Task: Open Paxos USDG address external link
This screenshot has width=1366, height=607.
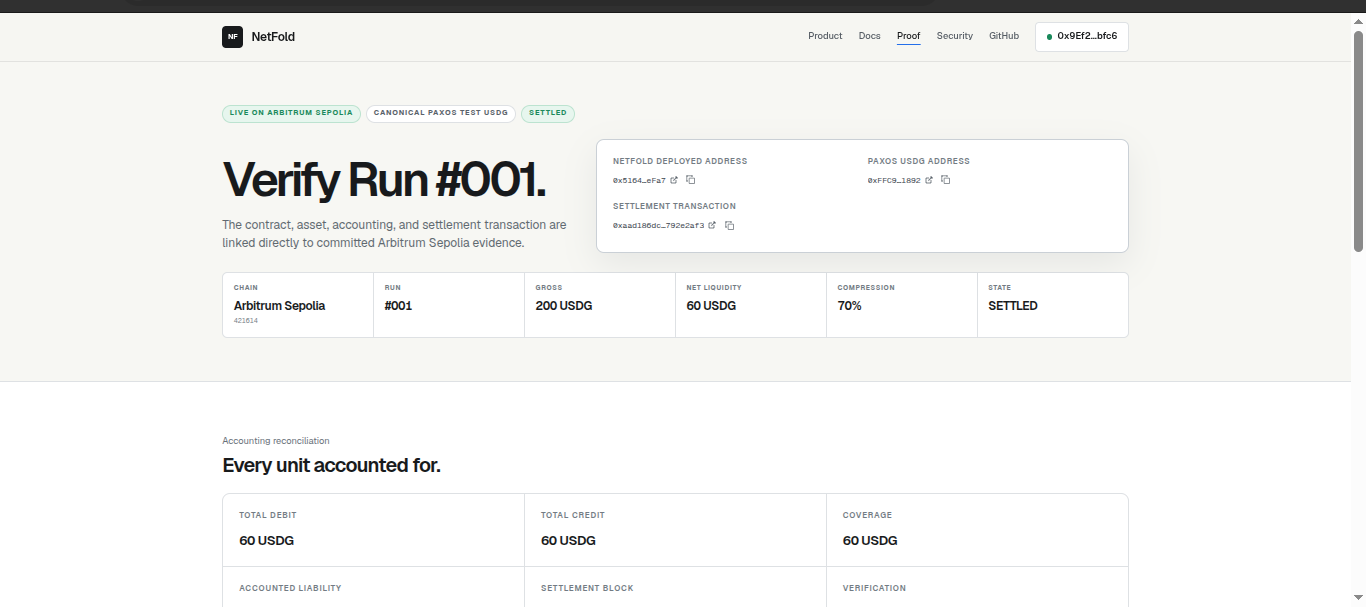Action: click(x=929, y=180)
